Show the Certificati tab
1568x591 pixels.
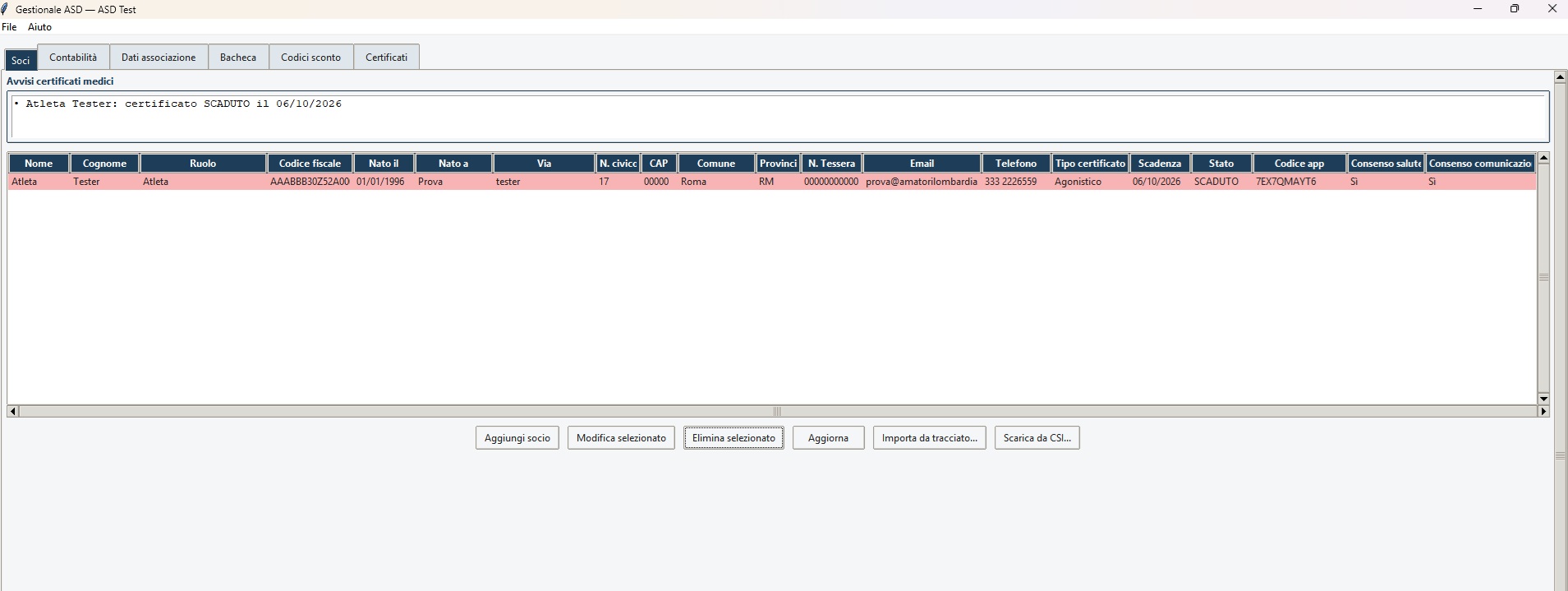pyautogui.click(x=386, y=58)
